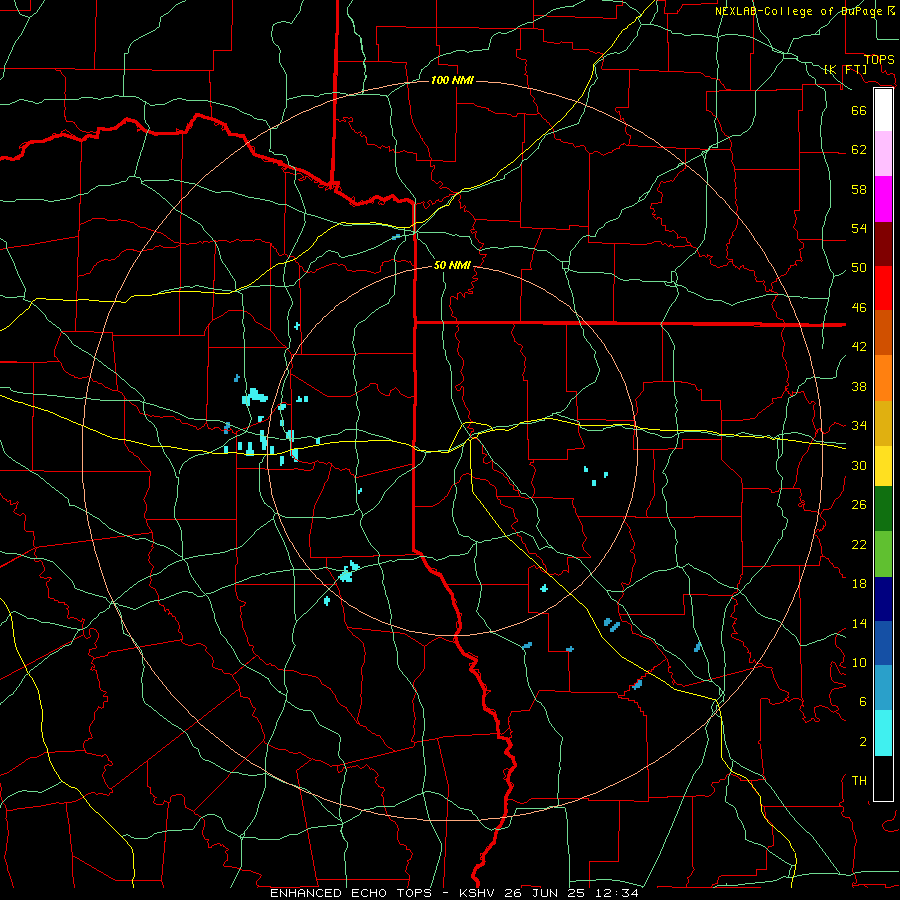Click the navy blue swatch below 18

click(x=883, y=599)
